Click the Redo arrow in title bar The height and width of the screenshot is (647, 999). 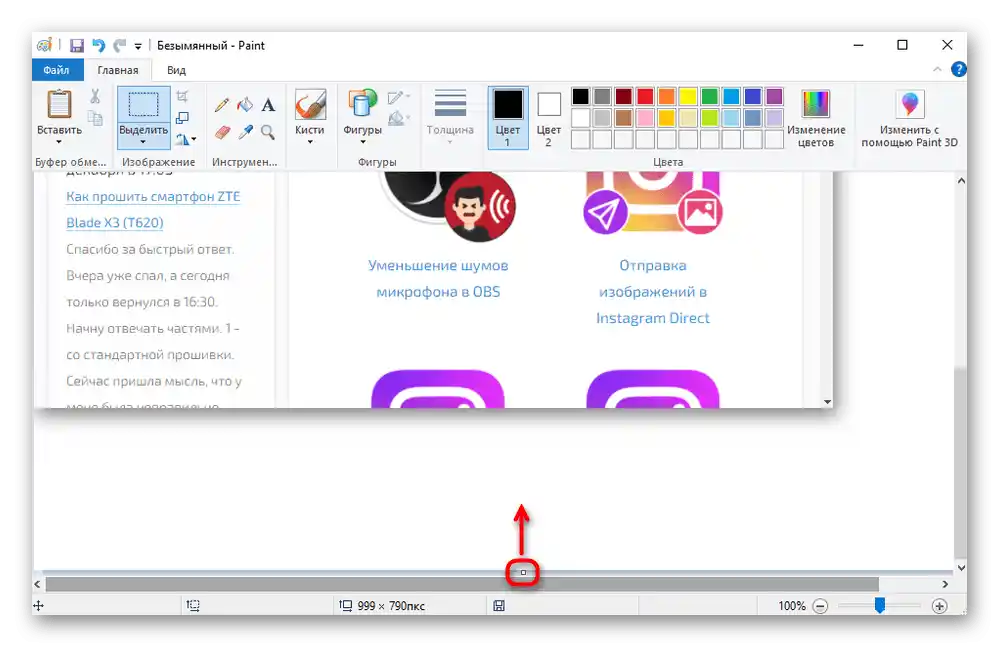(119, 46)
